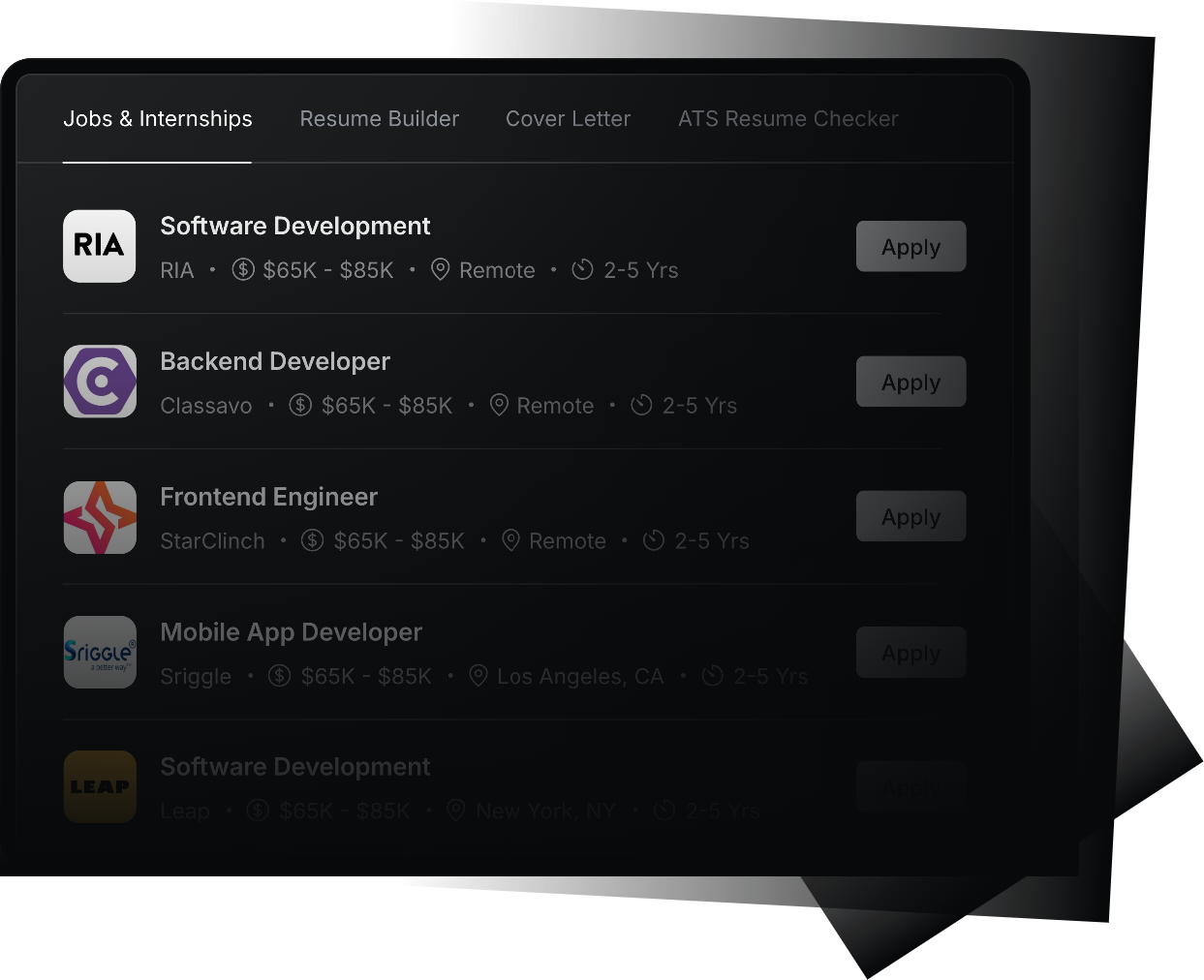The image size is (1204, 980).
Task: Click the RIA company logo
Action: pyautogui.click(x=100, y=246)
